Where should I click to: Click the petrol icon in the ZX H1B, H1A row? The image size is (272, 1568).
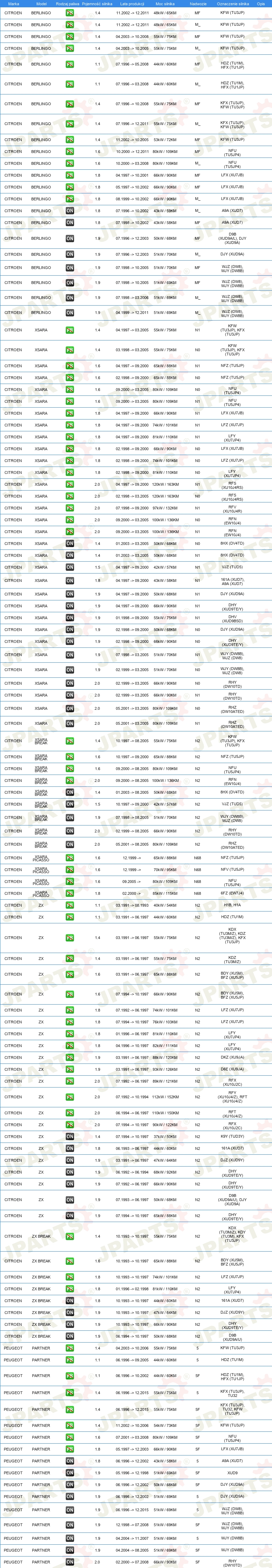(x=70, y=905)
